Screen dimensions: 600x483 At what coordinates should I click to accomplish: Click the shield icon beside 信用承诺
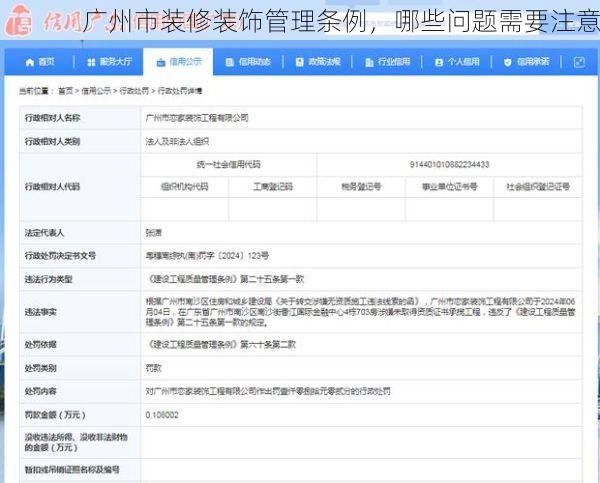(507, 62)
